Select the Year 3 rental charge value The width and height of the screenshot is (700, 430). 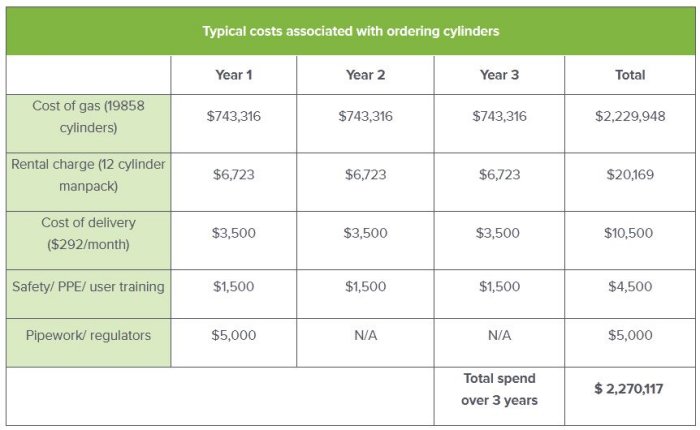click(499, 175)
